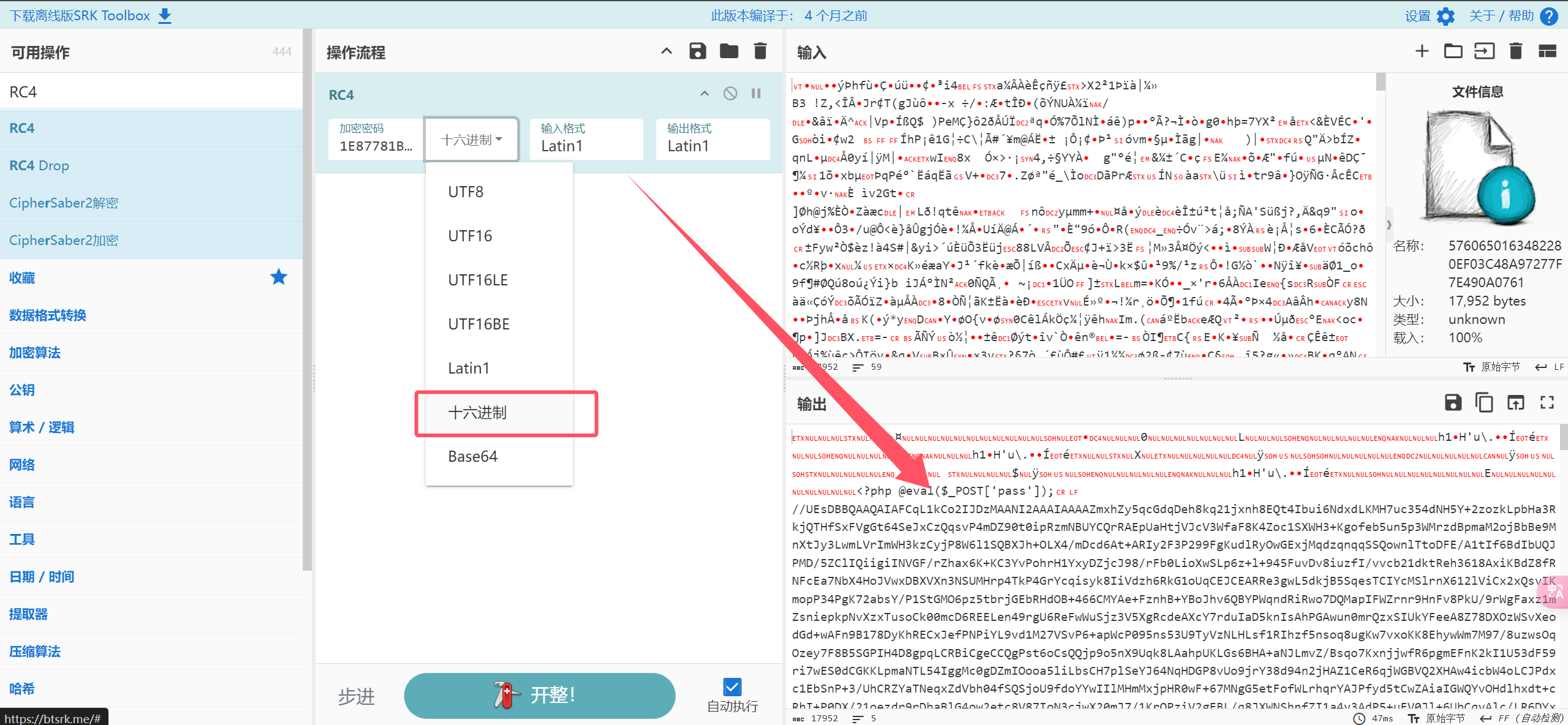The width and height of the screenshot is (1568, 725).
Task: Set a breakpoint on the RC4 step
Action: [x=756, y=94]
